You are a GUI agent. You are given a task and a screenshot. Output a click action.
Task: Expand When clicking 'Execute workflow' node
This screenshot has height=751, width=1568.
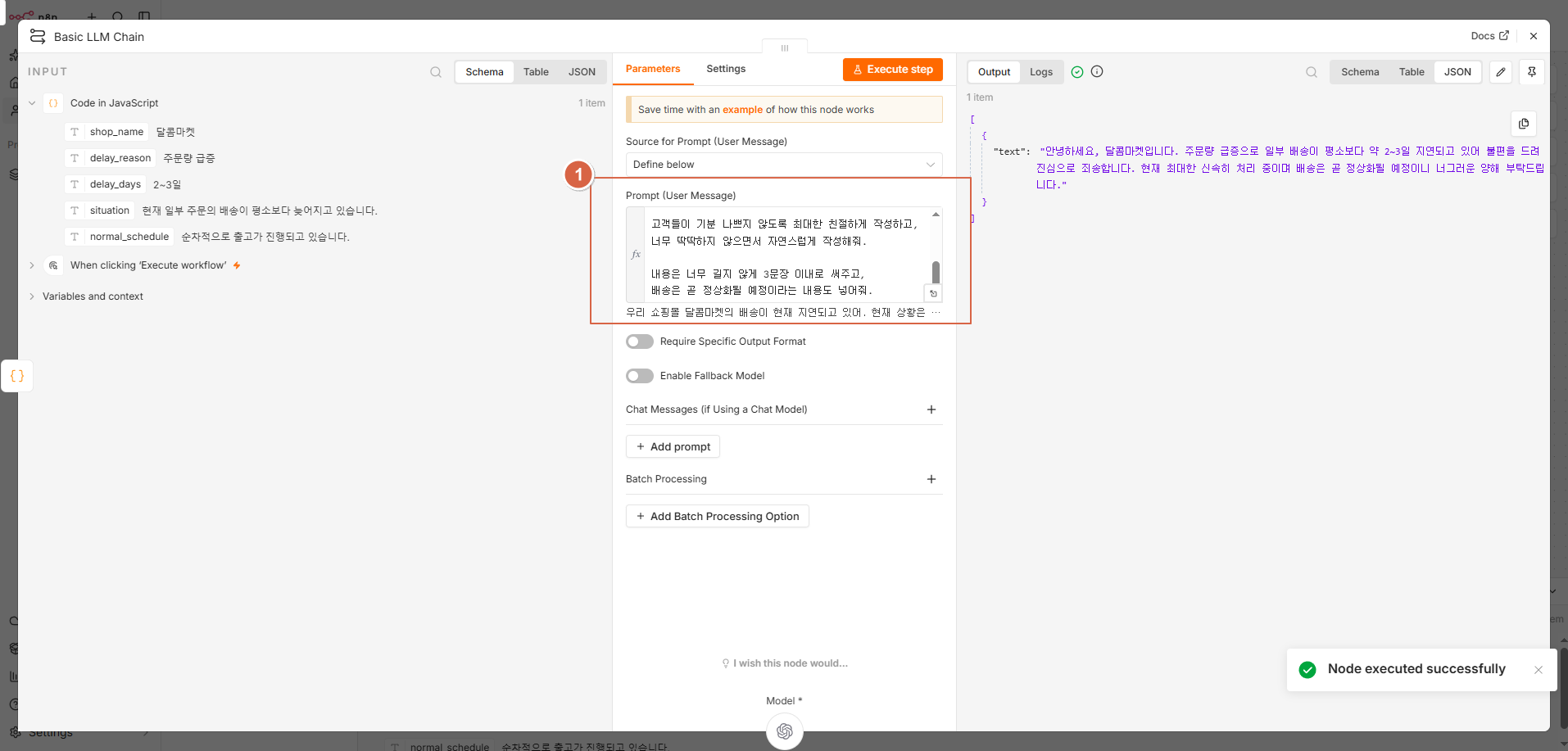(32, 265)
